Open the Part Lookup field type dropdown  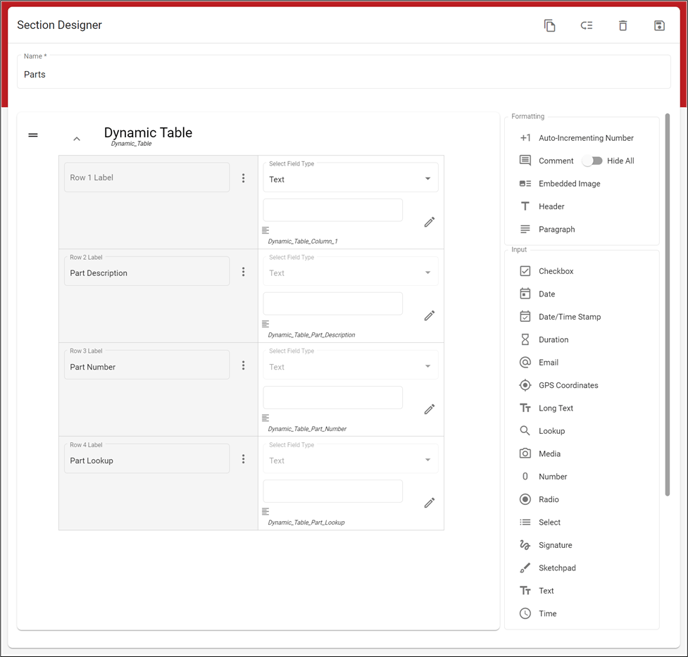[x=351, y=459]
